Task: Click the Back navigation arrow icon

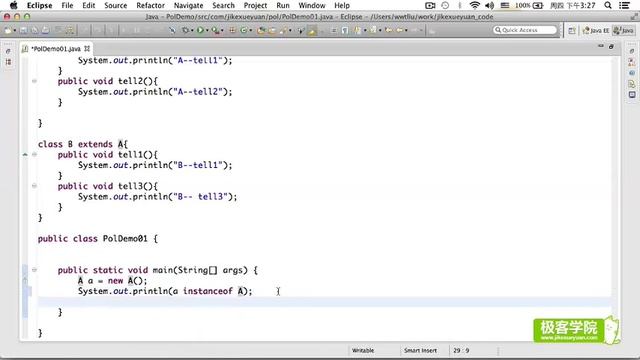Action: click(400, 30)
